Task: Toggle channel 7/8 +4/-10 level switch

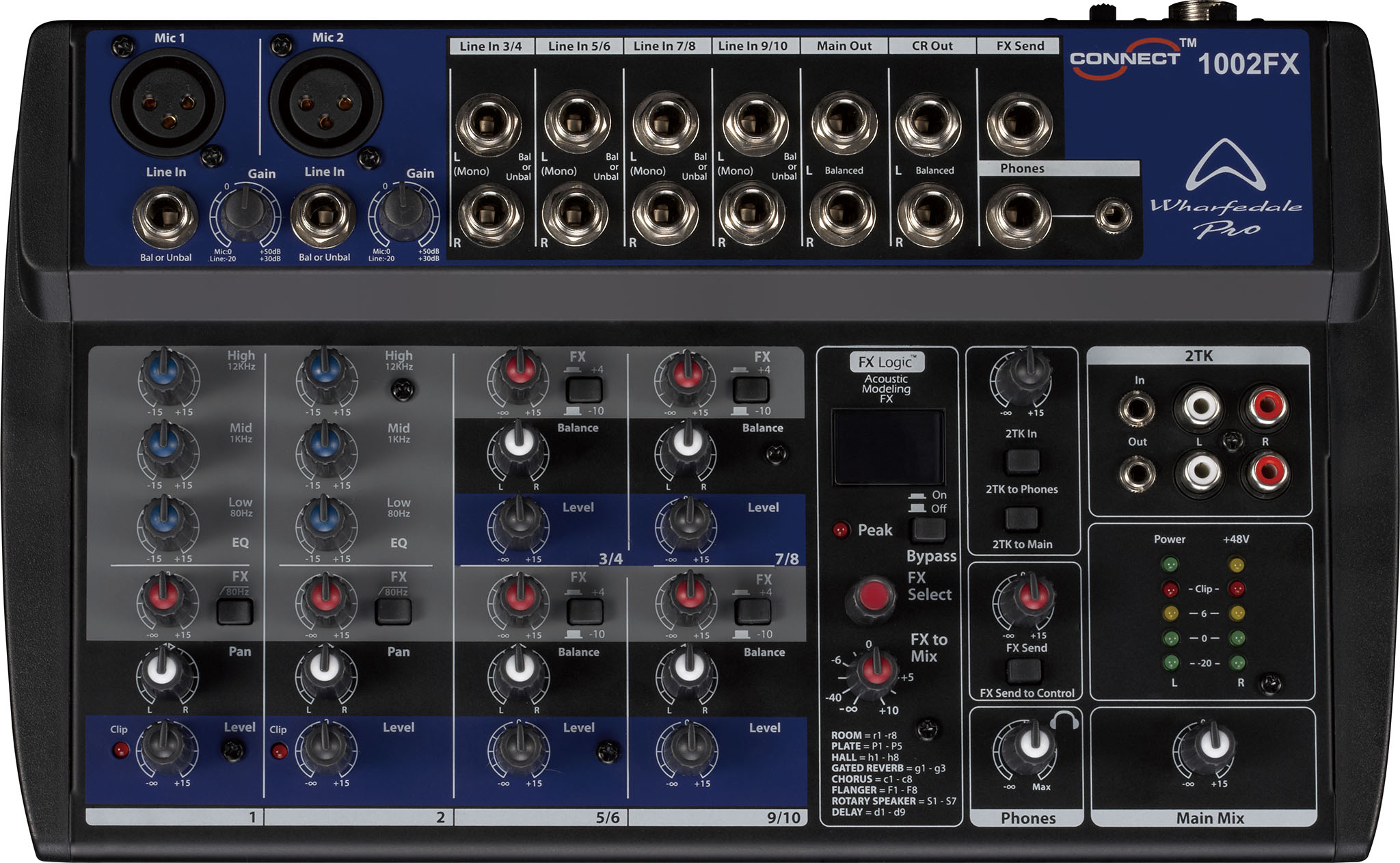Action: (751, 389)
